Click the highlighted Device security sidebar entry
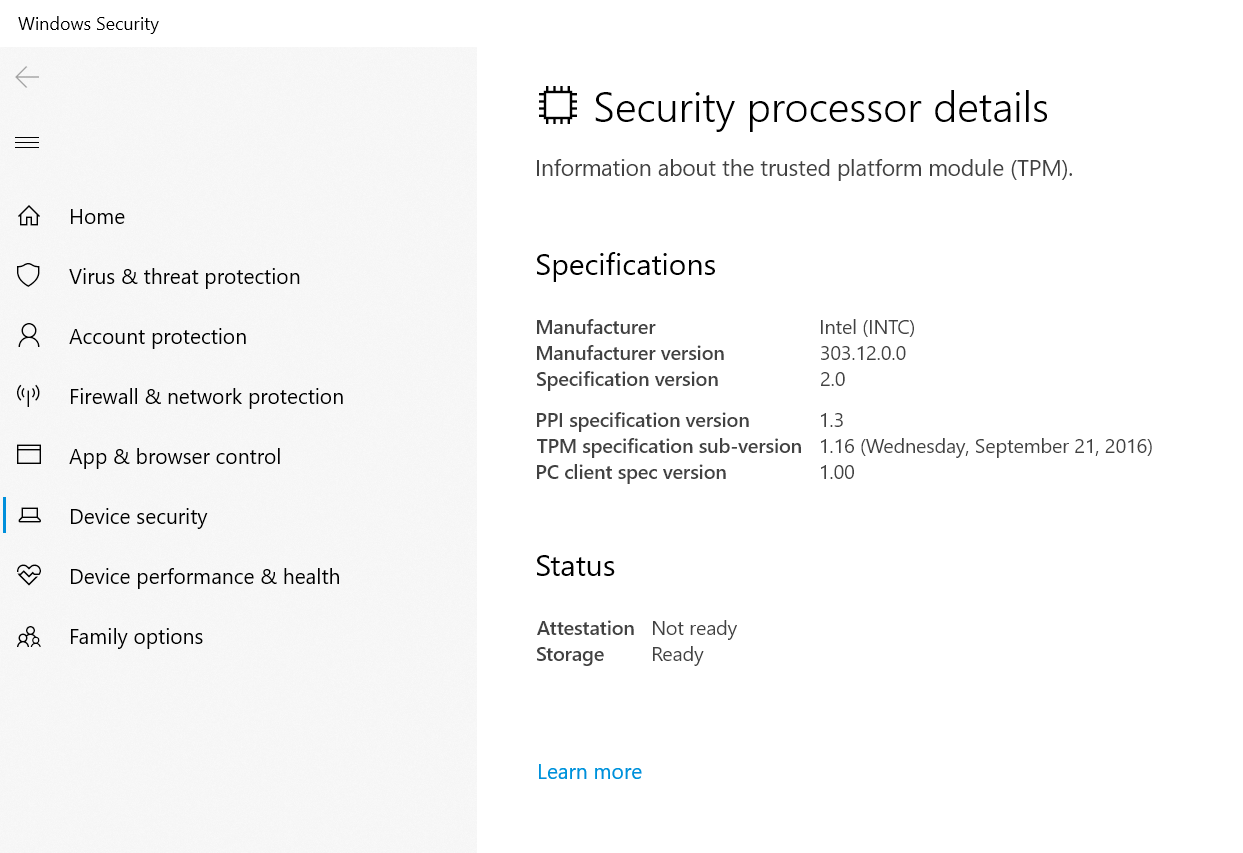 pyautogui.click(x=138, y=516)
